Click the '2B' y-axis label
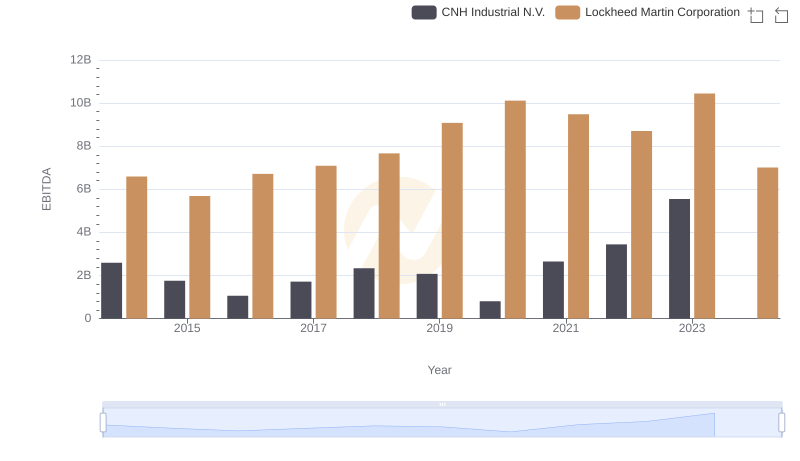Image resolution: width=800 pixels, height=461 pixels. 84,275
